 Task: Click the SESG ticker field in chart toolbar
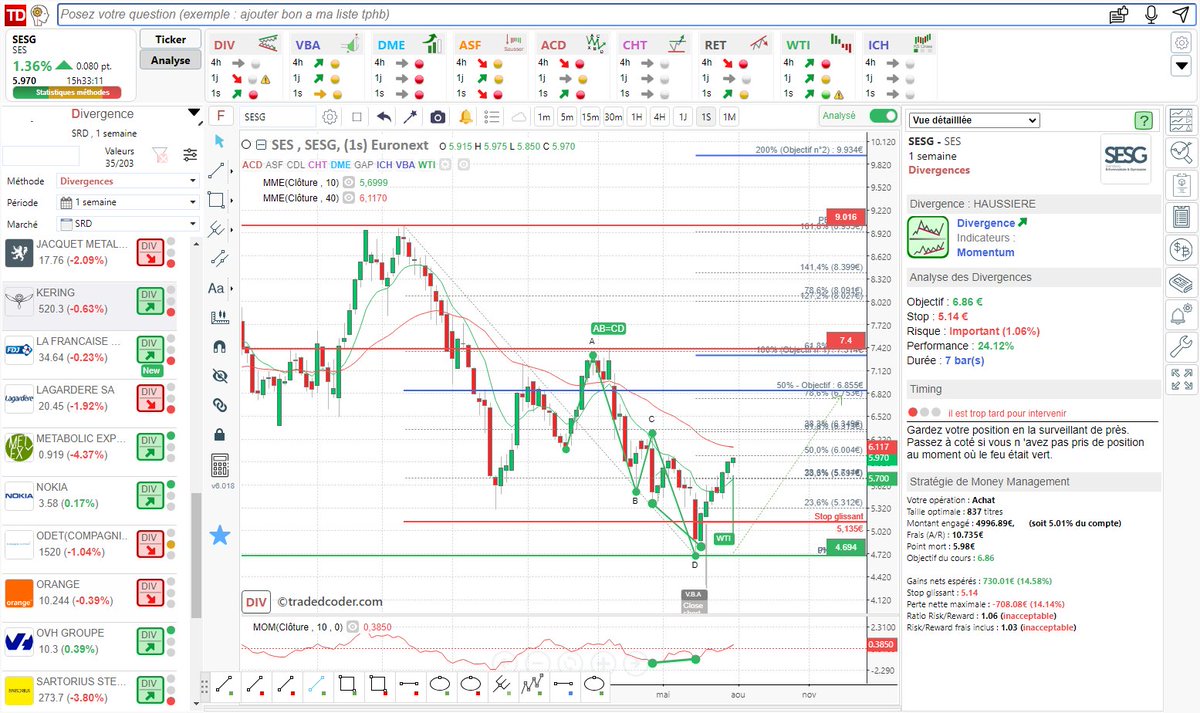(x=278, y=117)
